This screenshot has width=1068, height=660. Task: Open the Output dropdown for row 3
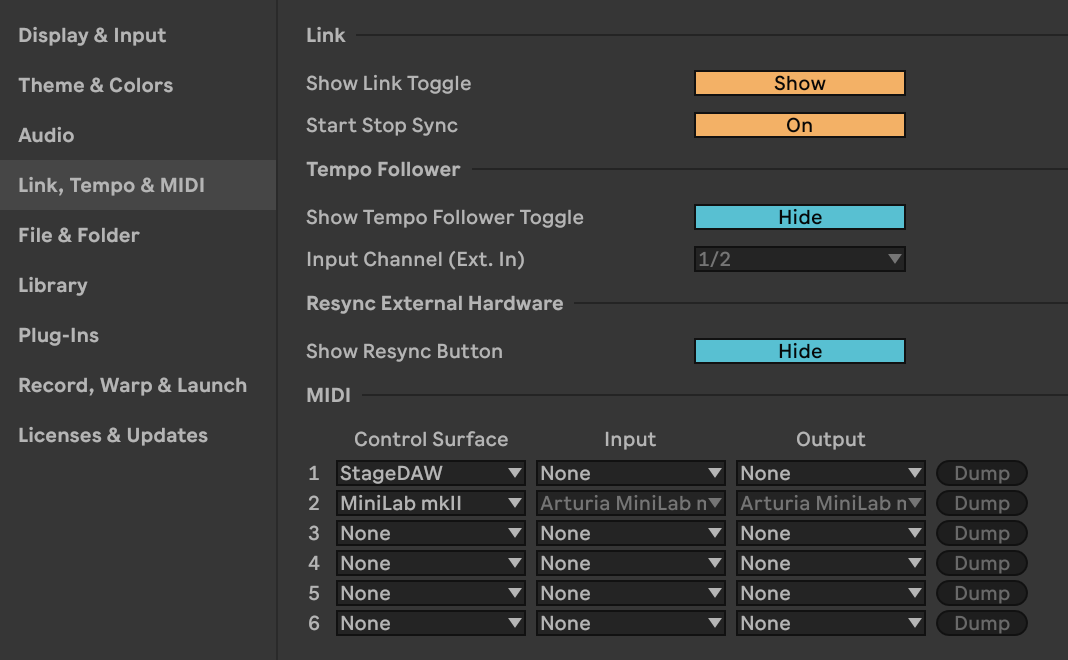(x=830, y=533)
